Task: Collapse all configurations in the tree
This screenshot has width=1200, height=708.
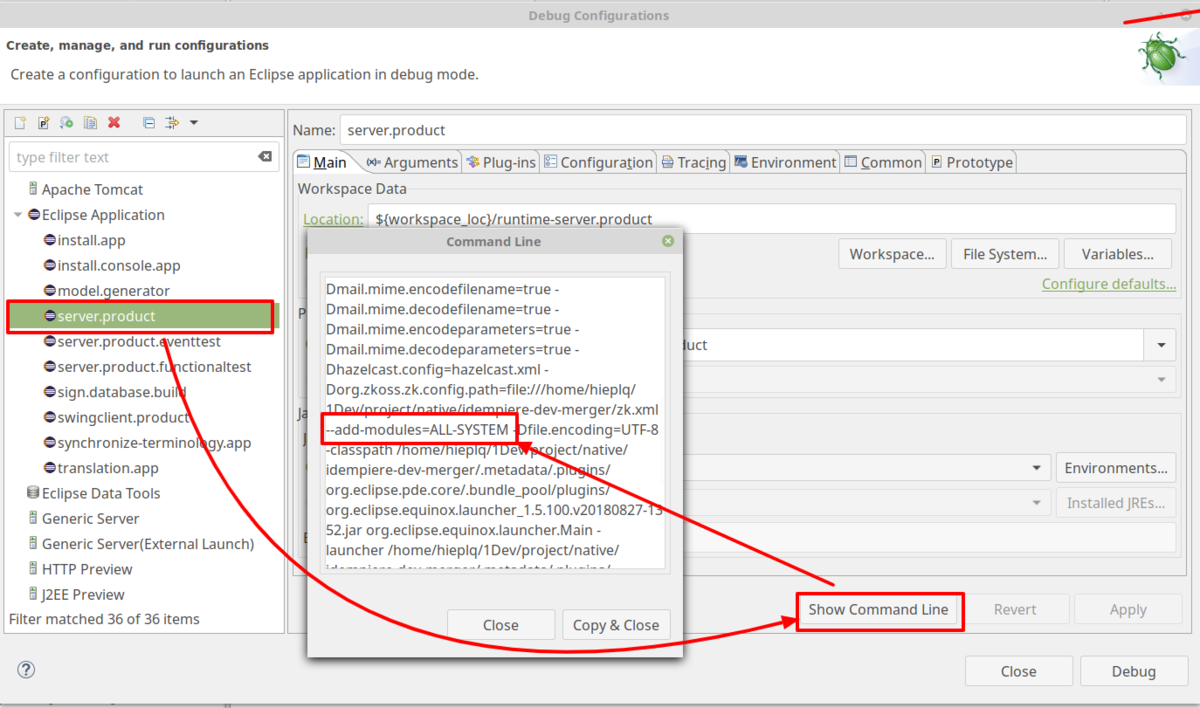Action: pyautogui.click(x=149, y=123)
